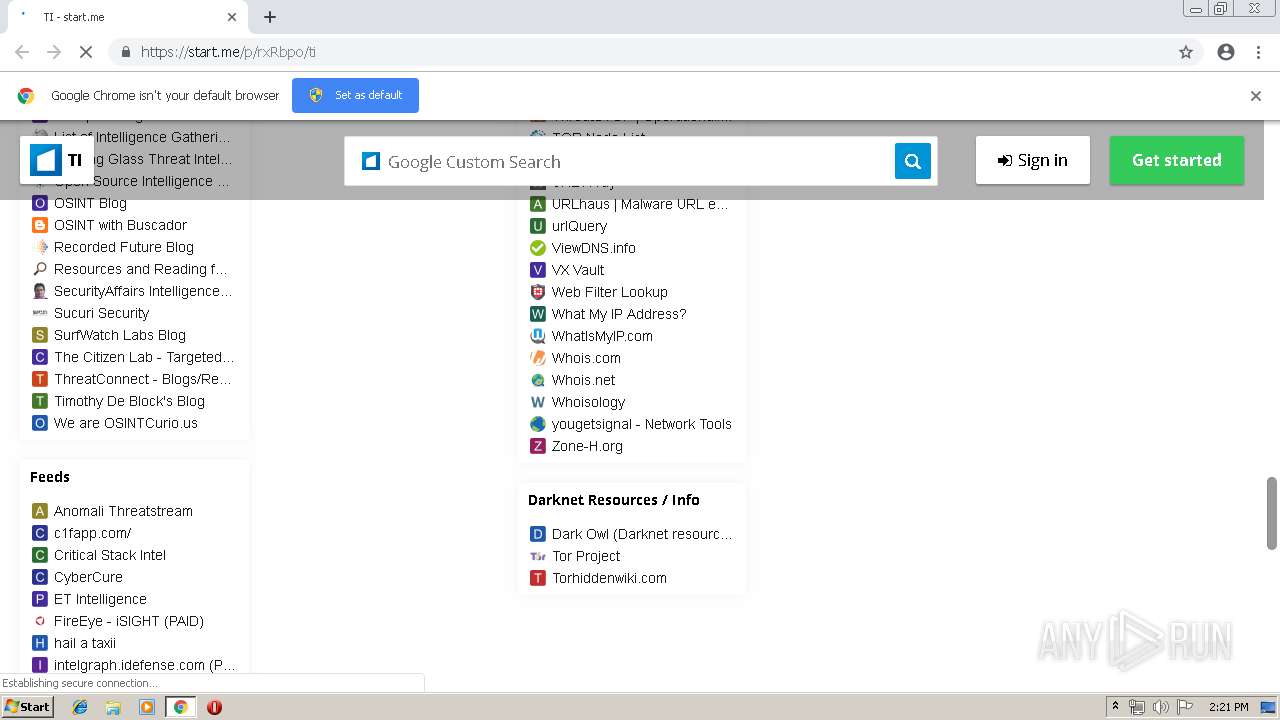The height and width of the screenshot is (720, 1280).
Task: Open Chrome profile avatar icon
Action: coord(1226,52)
